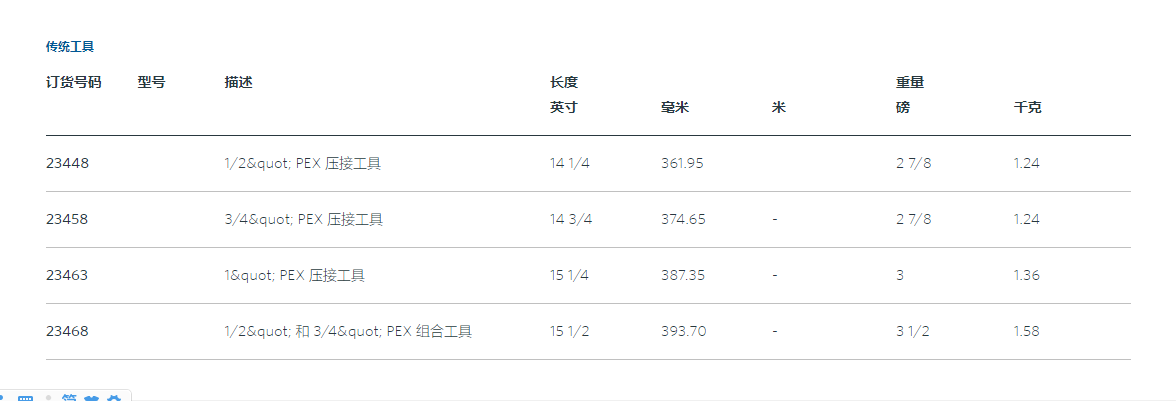This screenshot has height=401, width=1176.
Task: Select order number 23458
Action: (67, 219)
